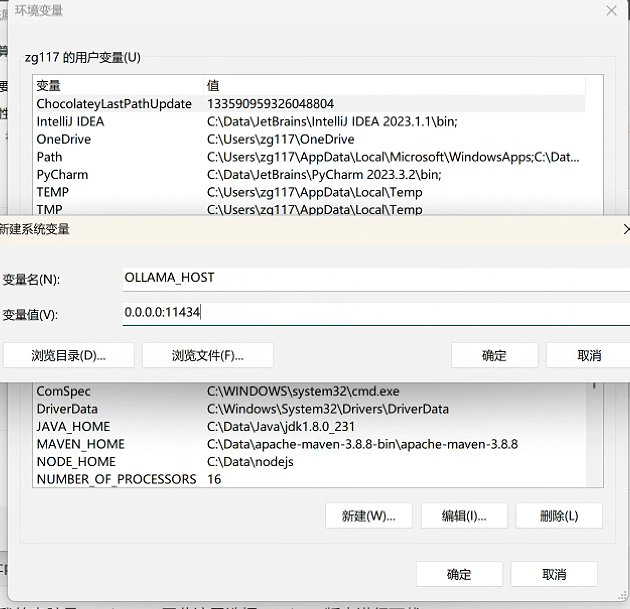Select the ChocolateyLastPathUpdate user variable row
The image size is (630, 609).
114,104
